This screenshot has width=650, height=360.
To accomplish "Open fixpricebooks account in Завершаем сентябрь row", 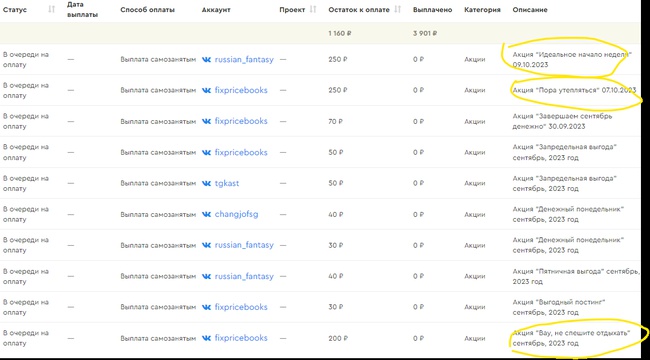I will click(x=241, y=122).
